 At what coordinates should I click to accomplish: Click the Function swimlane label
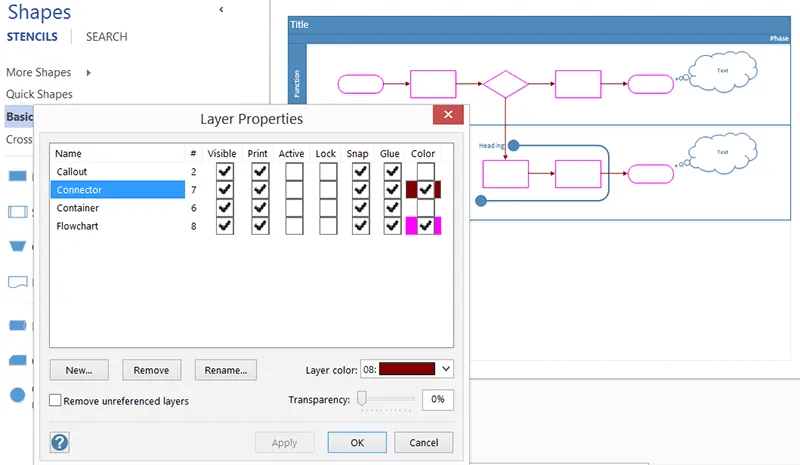click(297, 84)
